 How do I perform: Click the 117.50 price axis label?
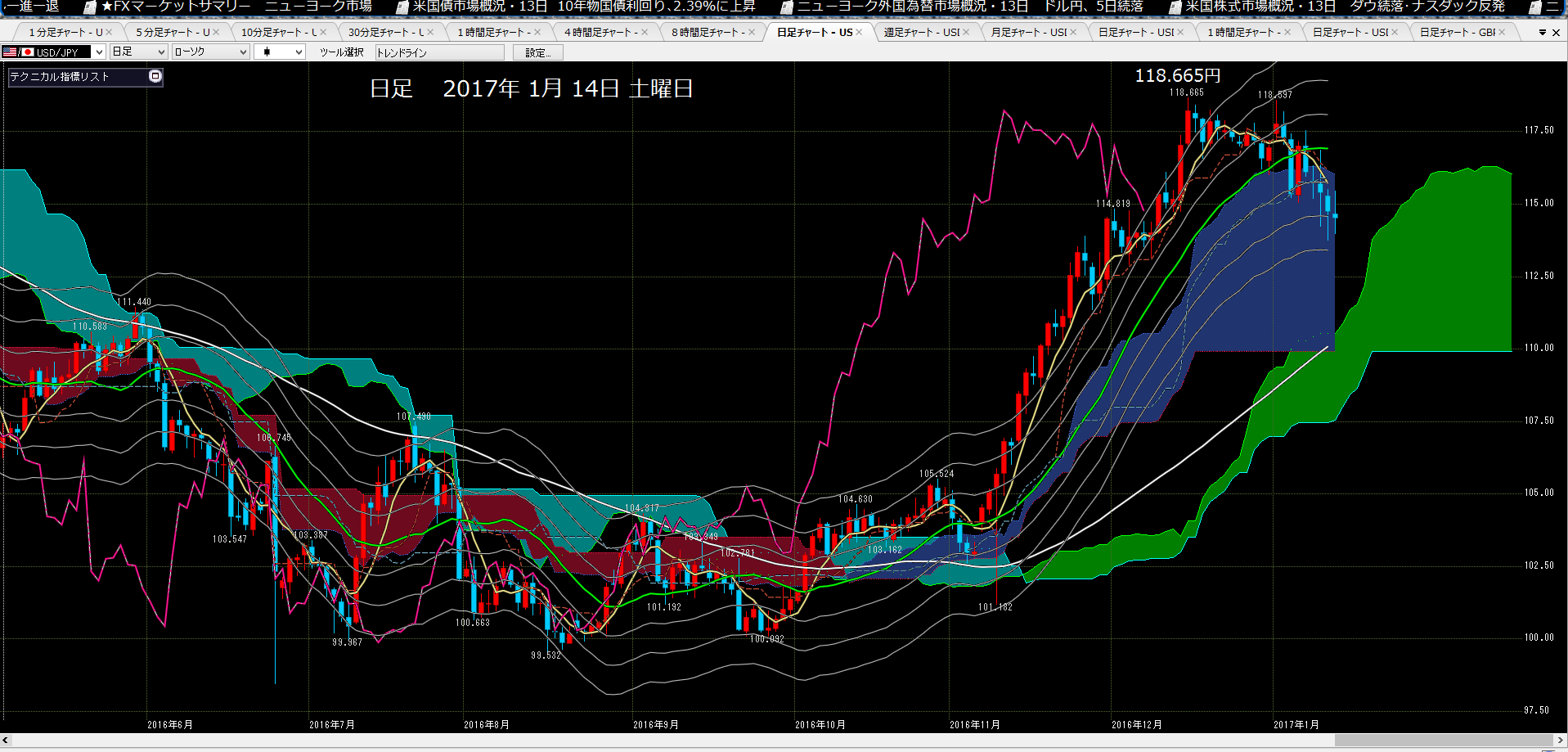1539,130
